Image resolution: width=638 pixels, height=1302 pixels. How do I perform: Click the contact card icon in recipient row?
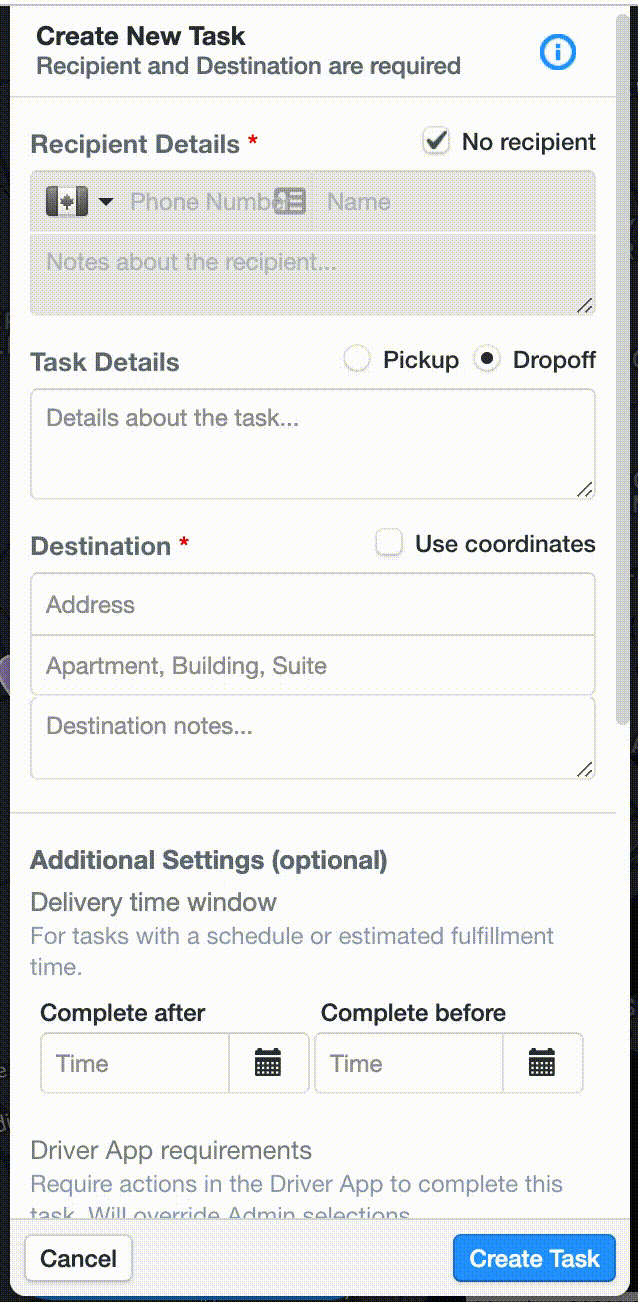(x=290, y=201)
